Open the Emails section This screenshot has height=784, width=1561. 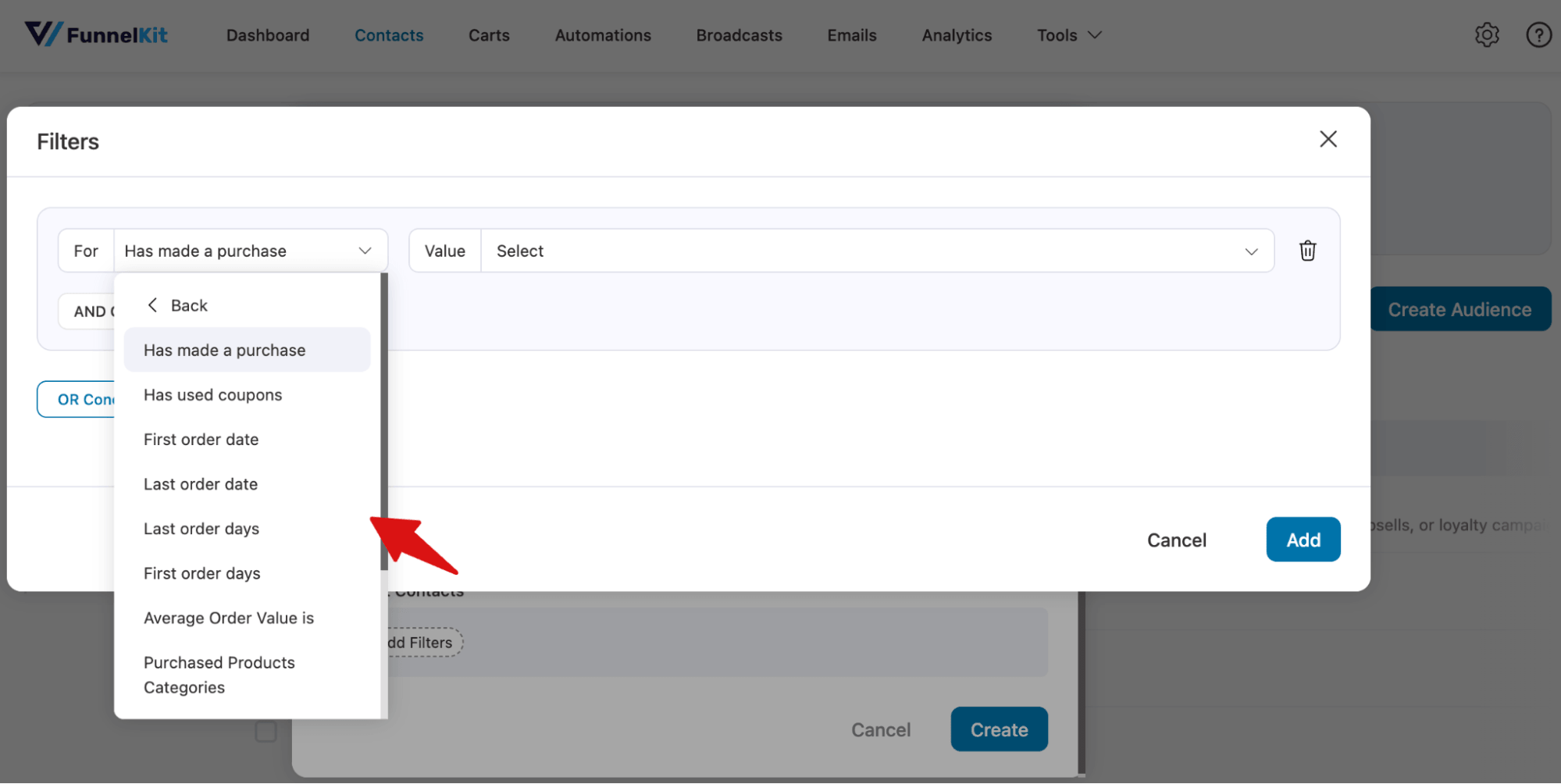[852, 35]
